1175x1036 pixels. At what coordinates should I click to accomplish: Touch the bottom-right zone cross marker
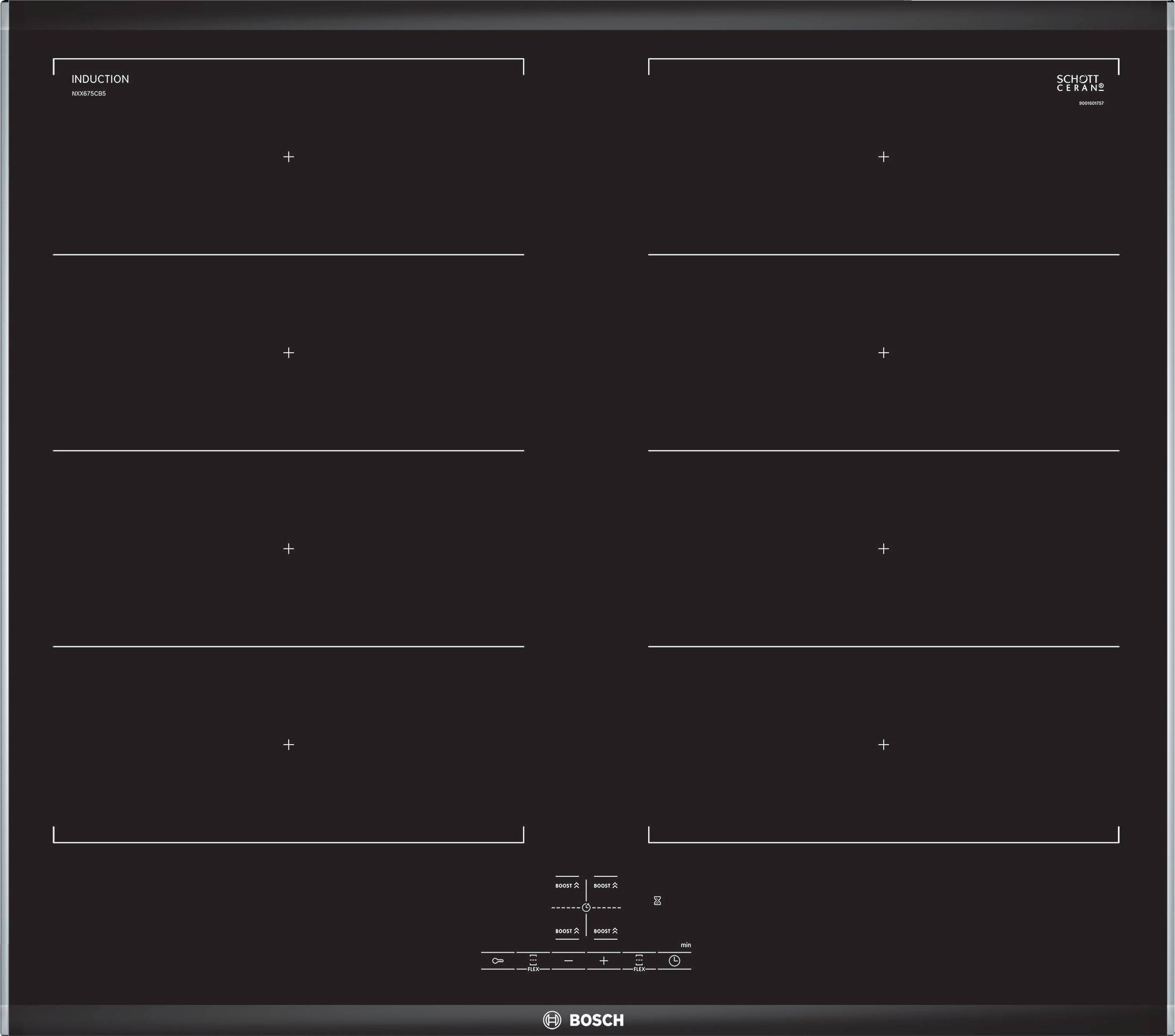(884, 745)
